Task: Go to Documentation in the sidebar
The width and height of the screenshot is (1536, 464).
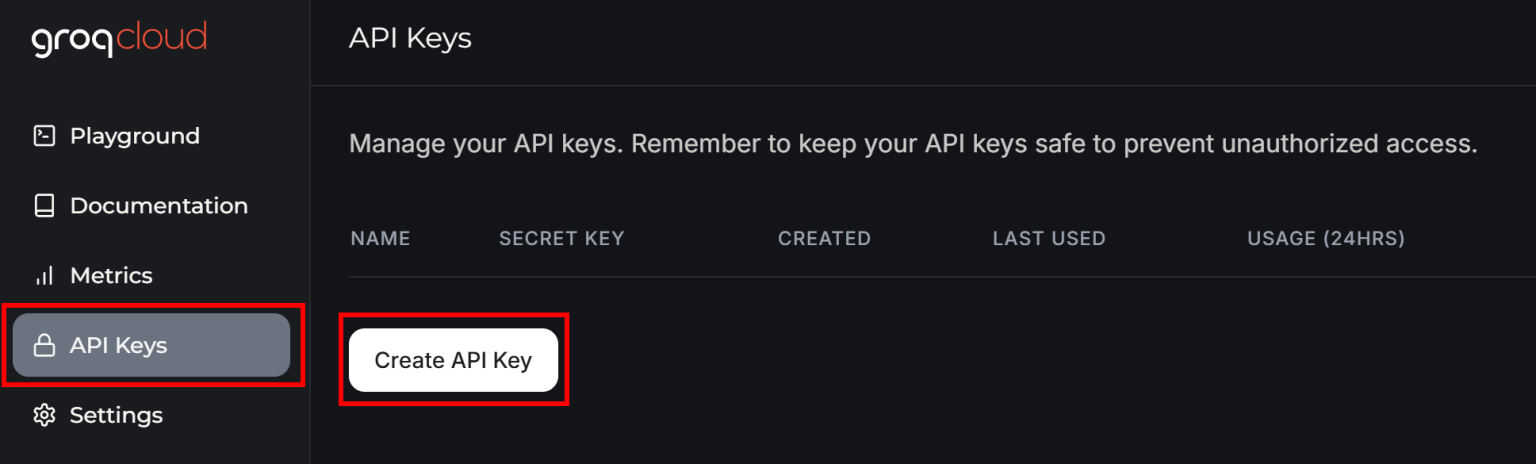Action: click(158, 206)
